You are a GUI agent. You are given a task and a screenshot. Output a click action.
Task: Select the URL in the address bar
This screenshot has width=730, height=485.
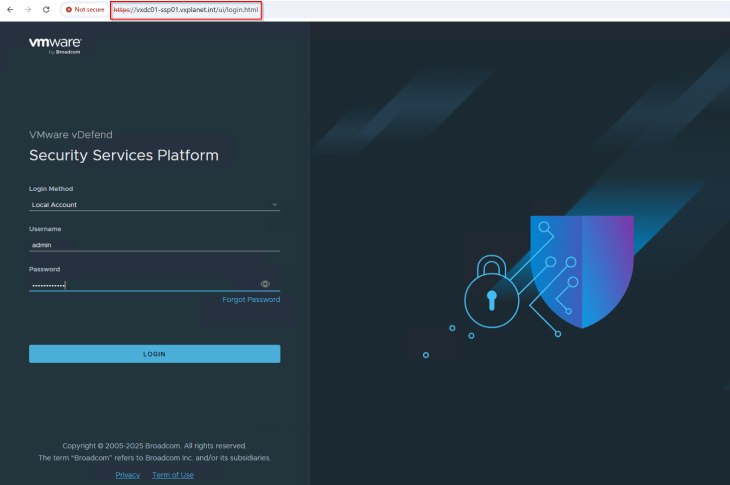(185, 9)
